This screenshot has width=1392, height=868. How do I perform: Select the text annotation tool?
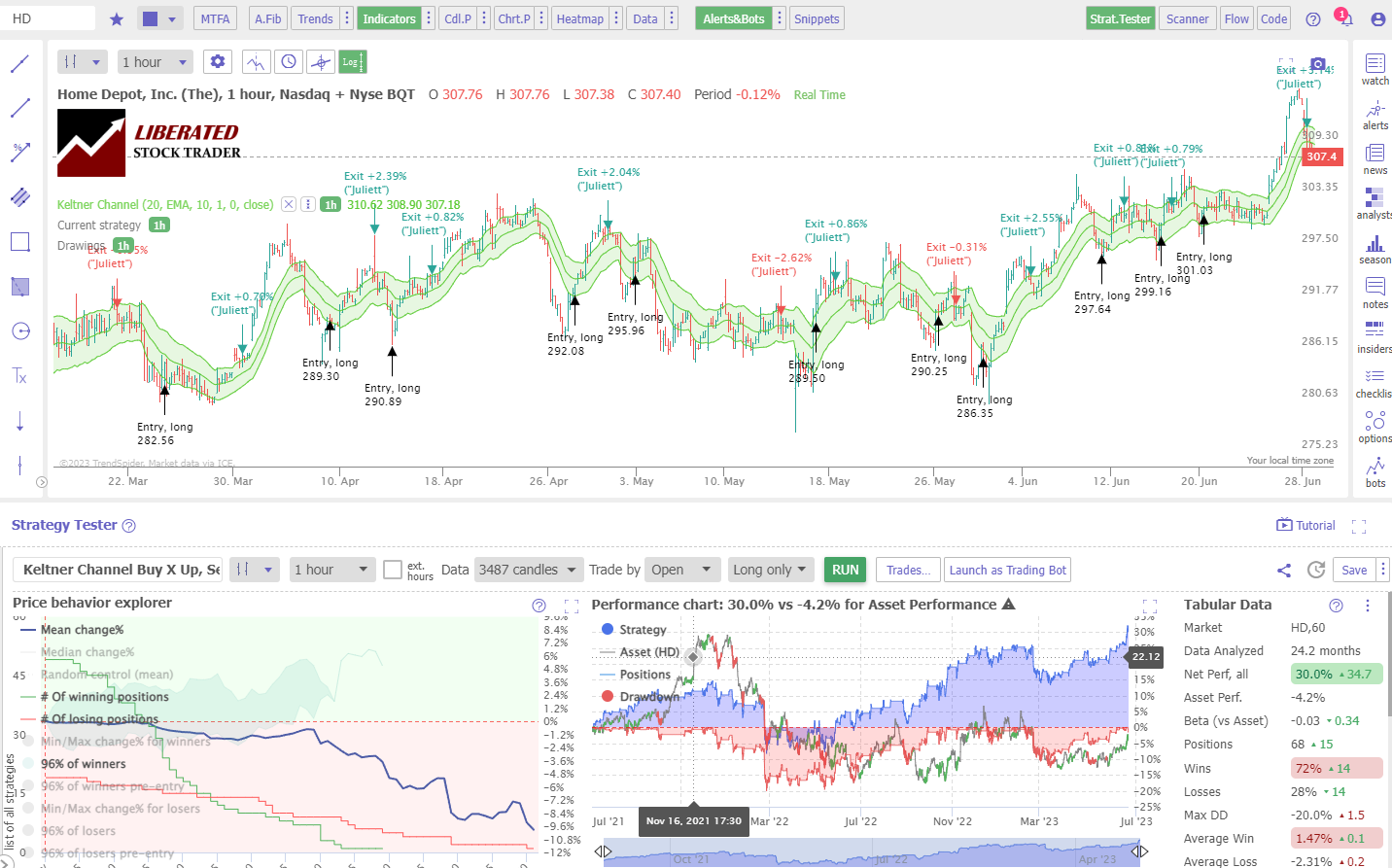click(19, 376)
